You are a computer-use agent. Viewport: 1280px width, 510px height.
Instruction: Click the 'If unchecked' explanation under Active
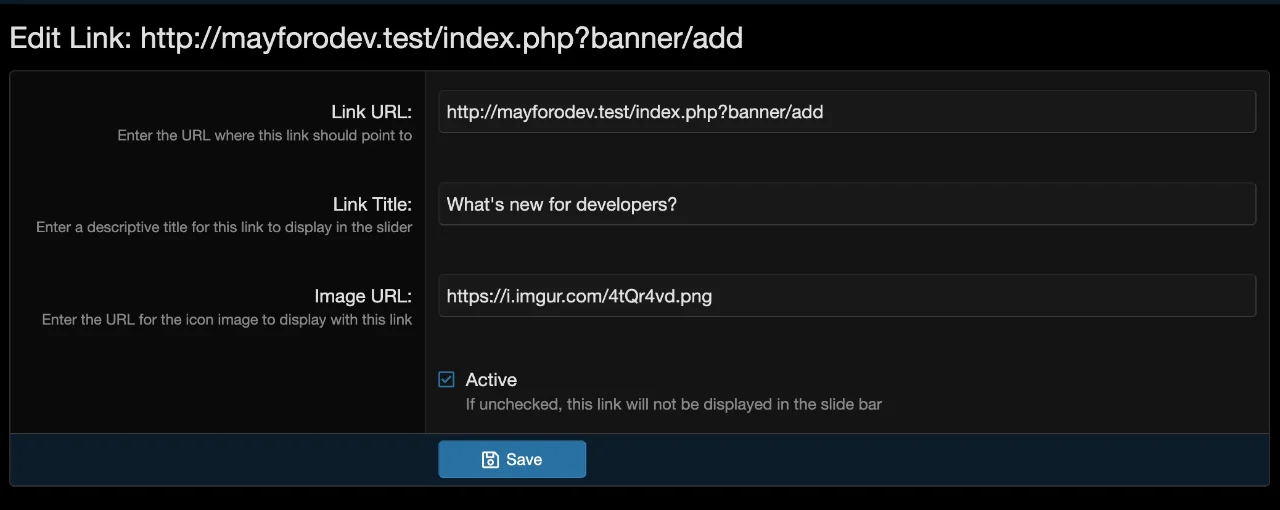click(673, 404)
